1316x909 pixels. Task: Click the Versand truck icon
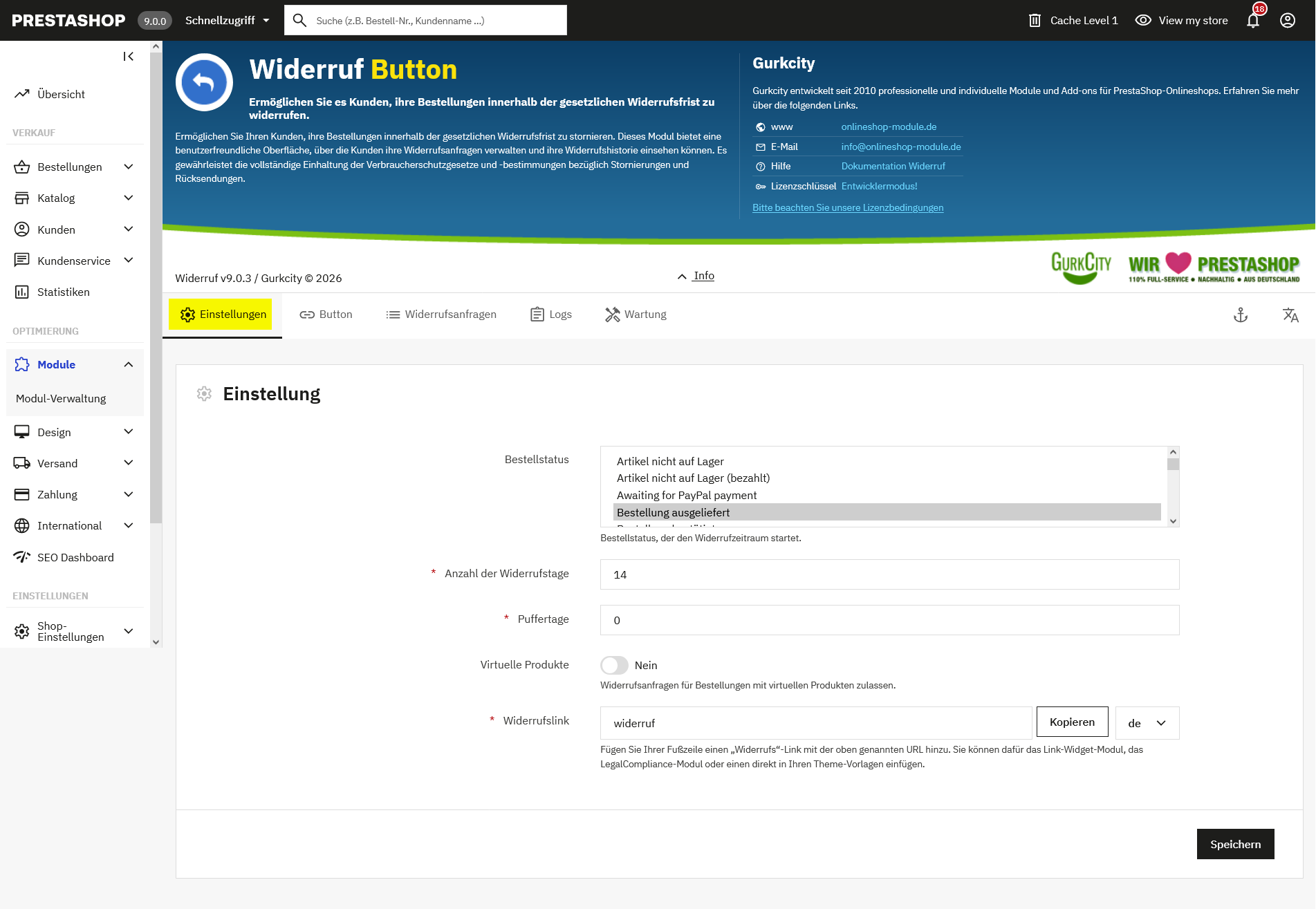pyautogui.click(x=22, y=463)
